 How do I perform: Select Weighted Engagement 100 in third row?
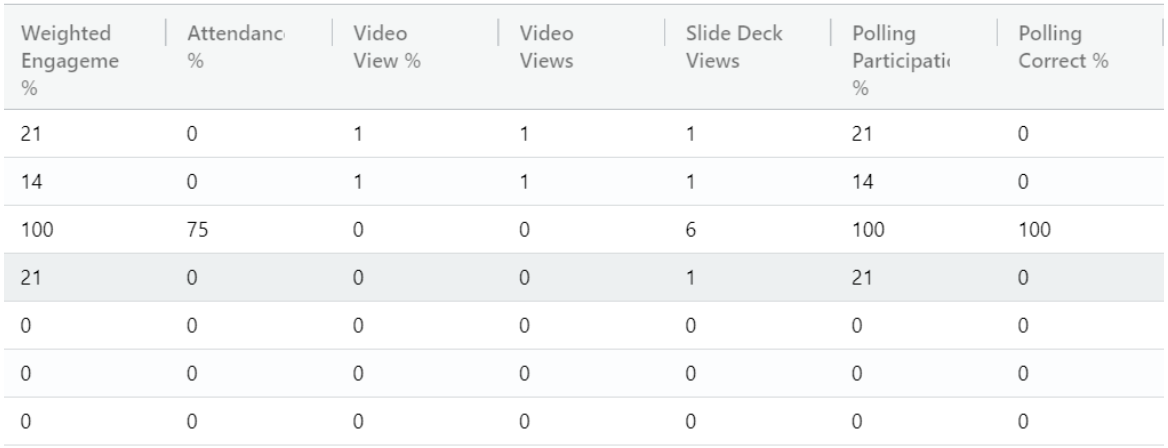[x=37, y=230]
